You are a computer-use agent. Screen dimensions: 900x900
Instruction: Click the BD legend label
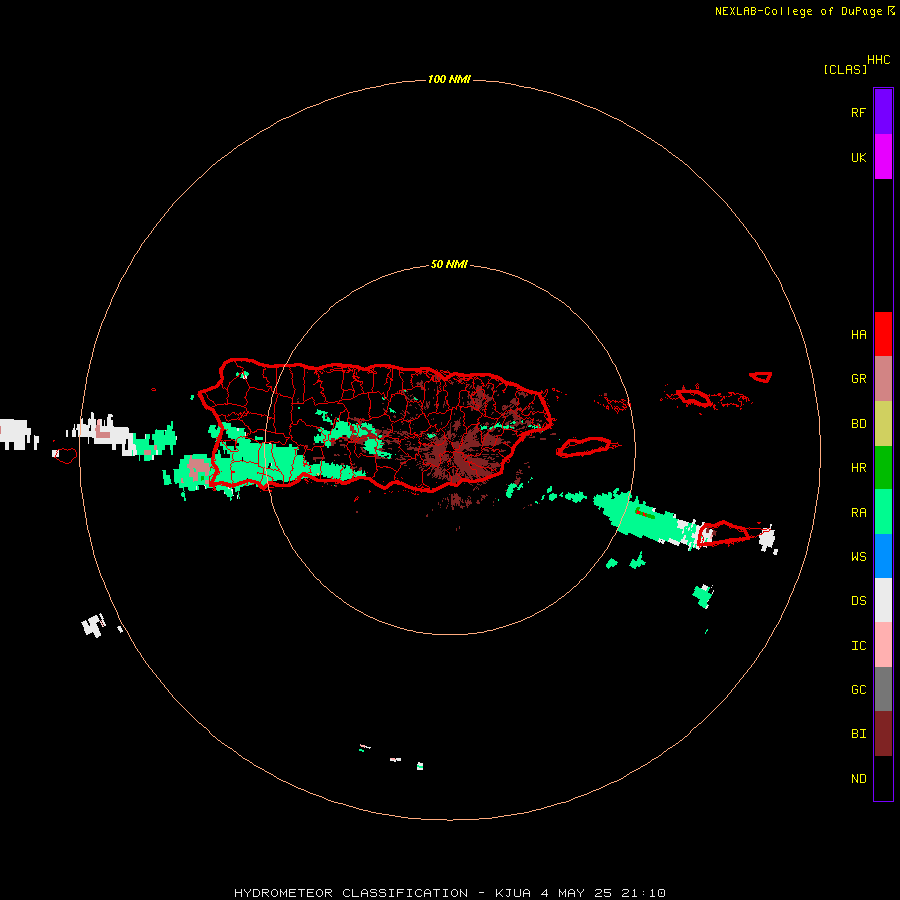click(x=858, y=424)
